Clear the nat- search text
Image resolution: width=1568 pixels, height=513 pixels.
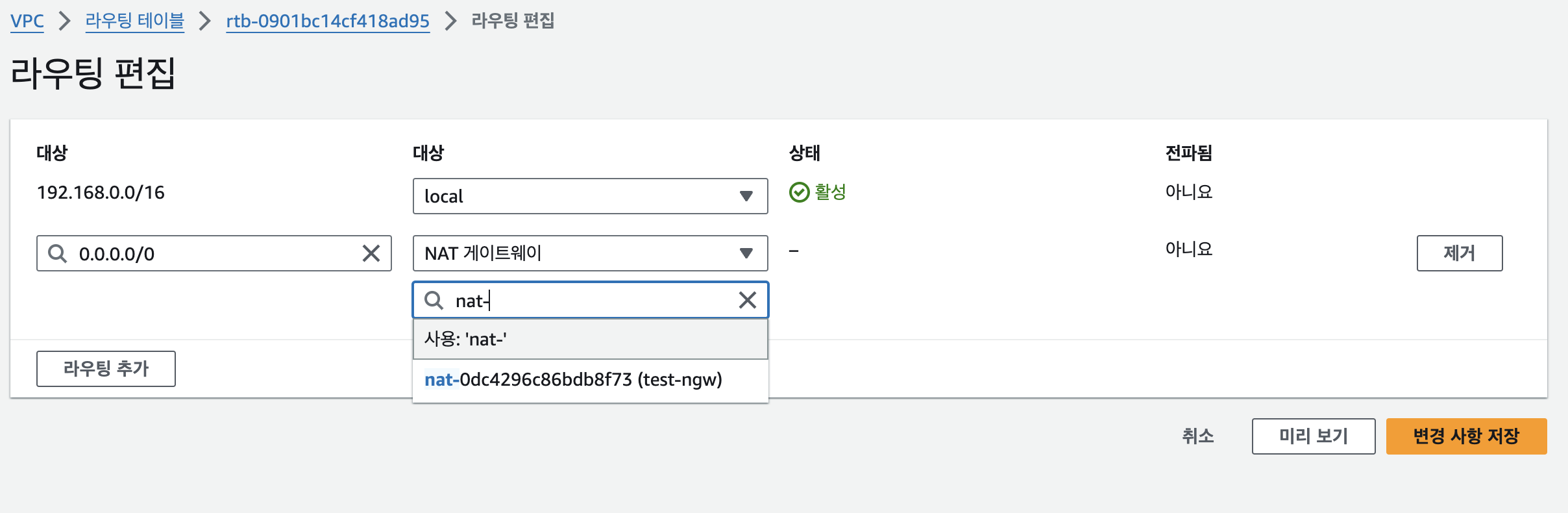(x=748, y=300)
